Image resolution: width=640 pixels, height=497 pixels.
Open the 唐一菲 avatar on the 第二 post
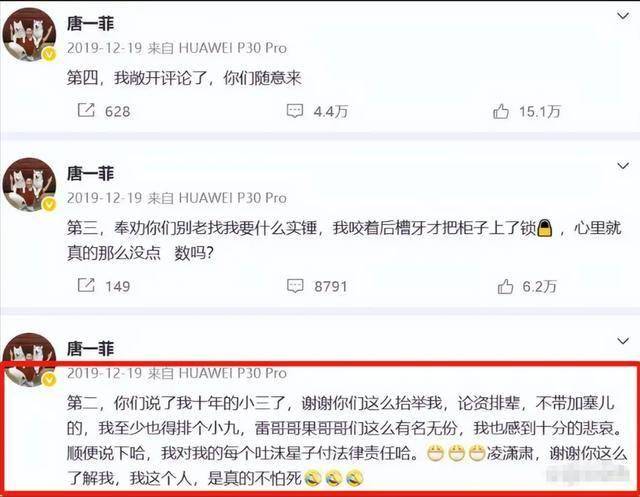pos(29,359)
